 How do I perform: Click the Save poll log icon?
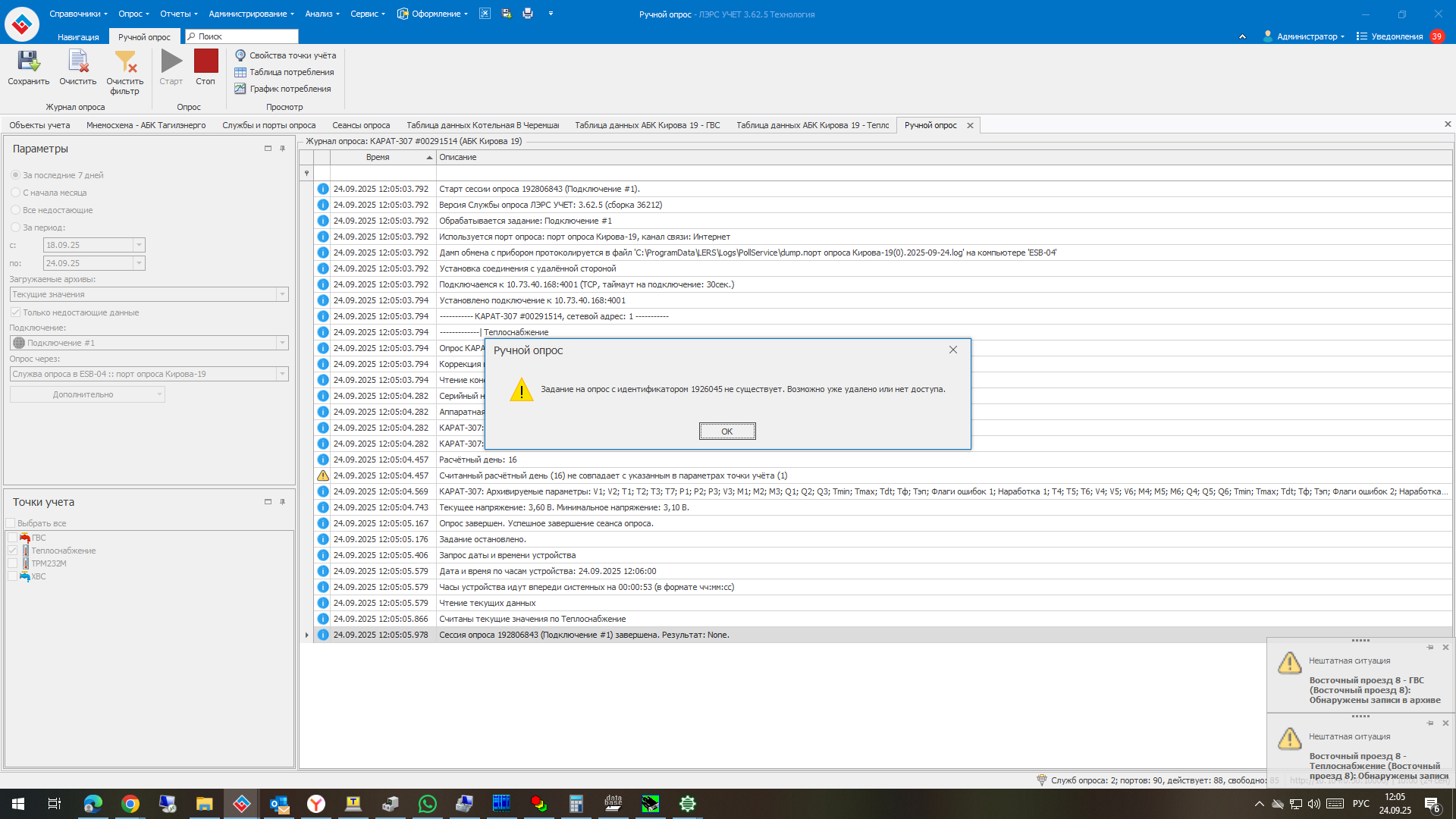(x=28, y=61)
